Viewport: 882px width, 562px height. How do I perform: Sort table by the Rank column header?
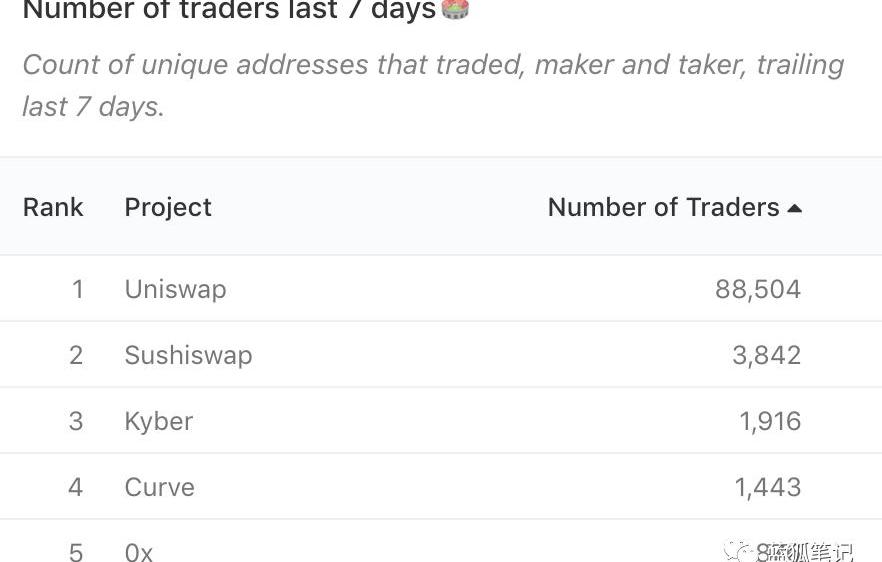coord(53,207)
